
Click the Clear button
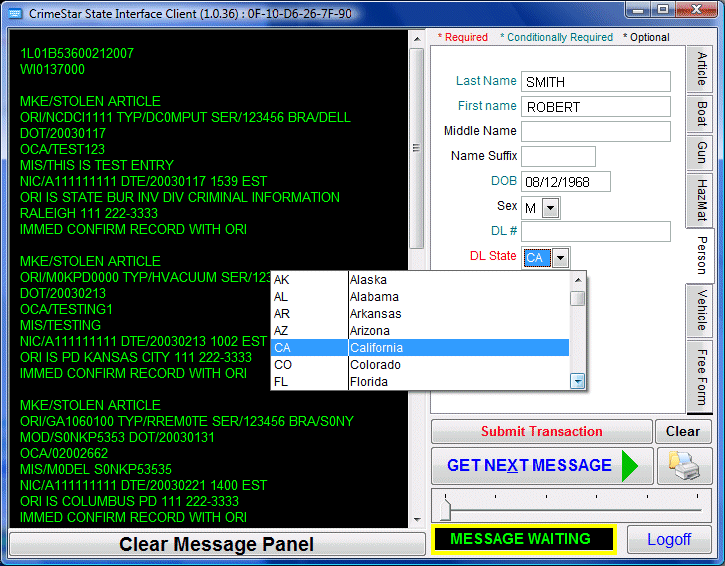683,432
